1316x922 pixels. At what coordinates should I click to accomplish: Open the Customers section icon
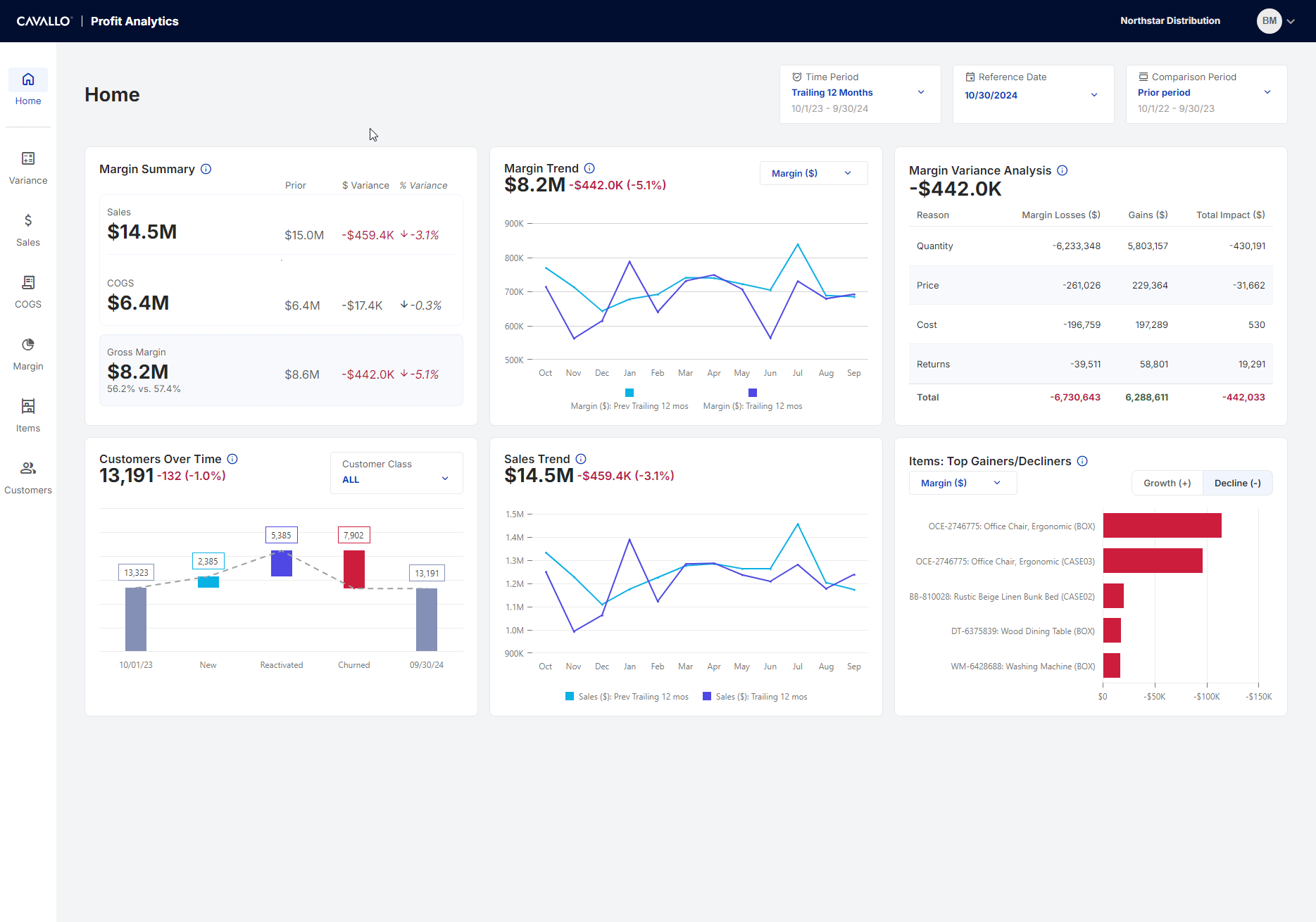coord(28,469)
